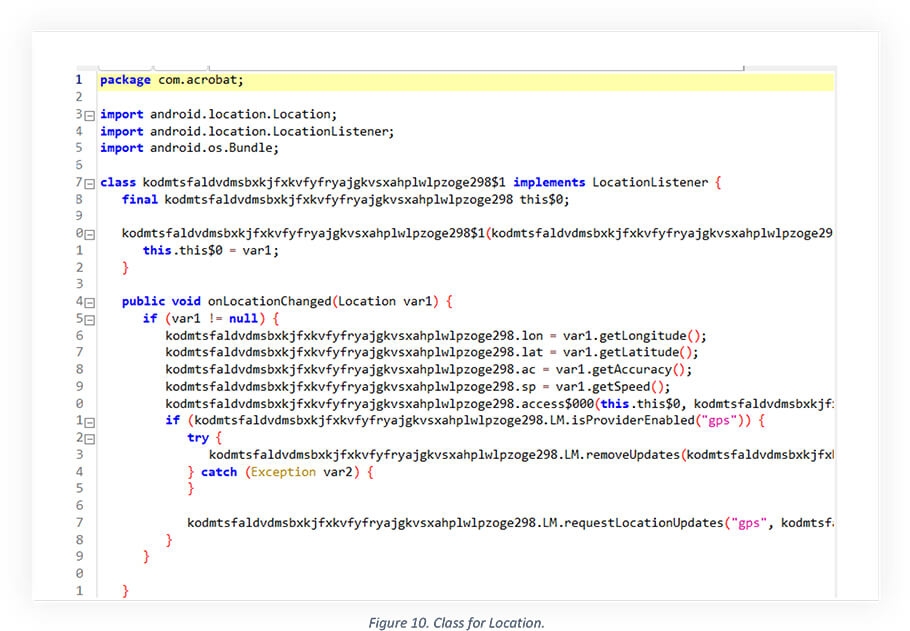
Task: Collapse the onLocationChanged method fold marker
Action: click(x=89, y=303)
